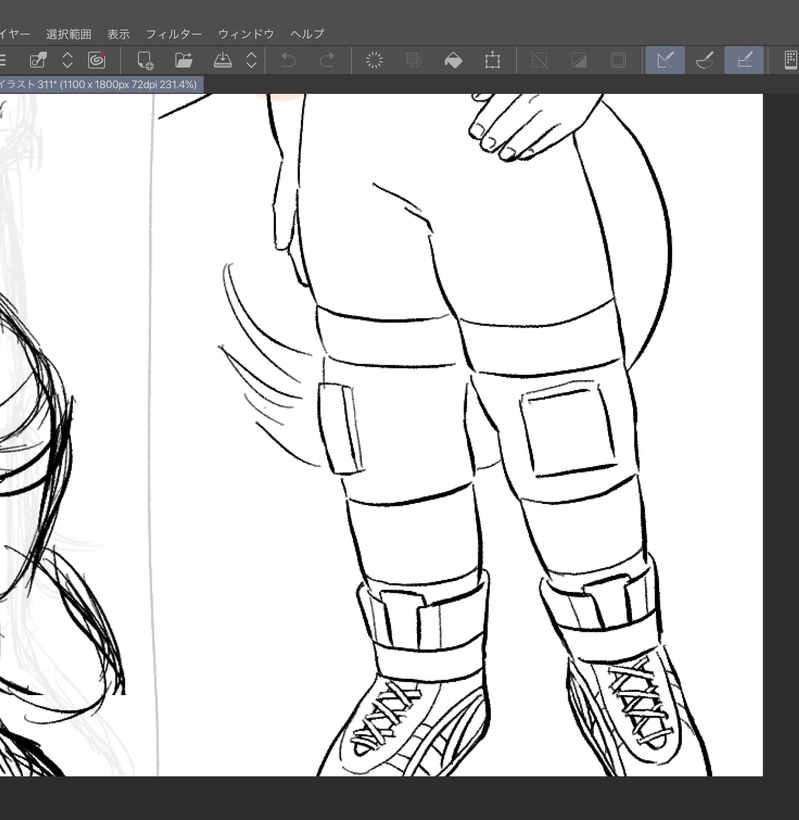Toggle Snap to special ruler
This screenshot has width=799, height=820.
[704, 60]
